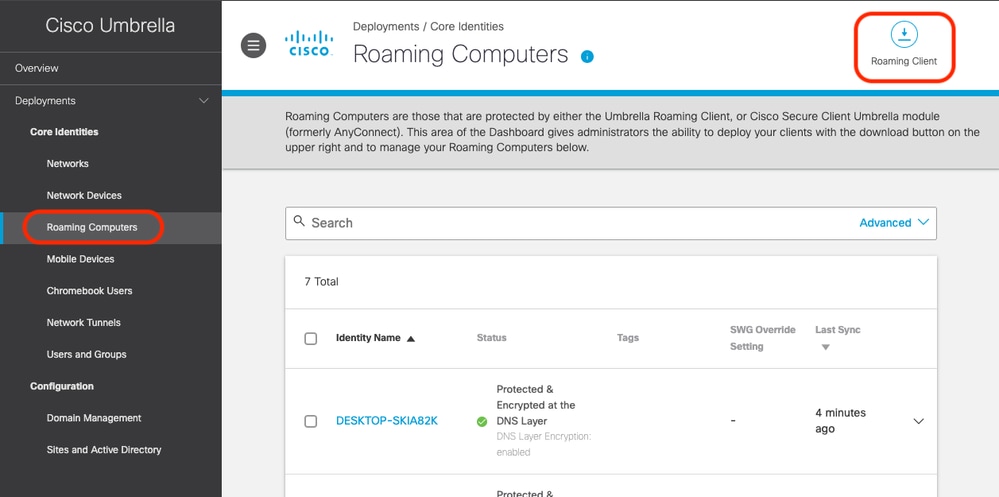
Task: Sort ascending by Identity Name arrow
Action: [411, 338]
